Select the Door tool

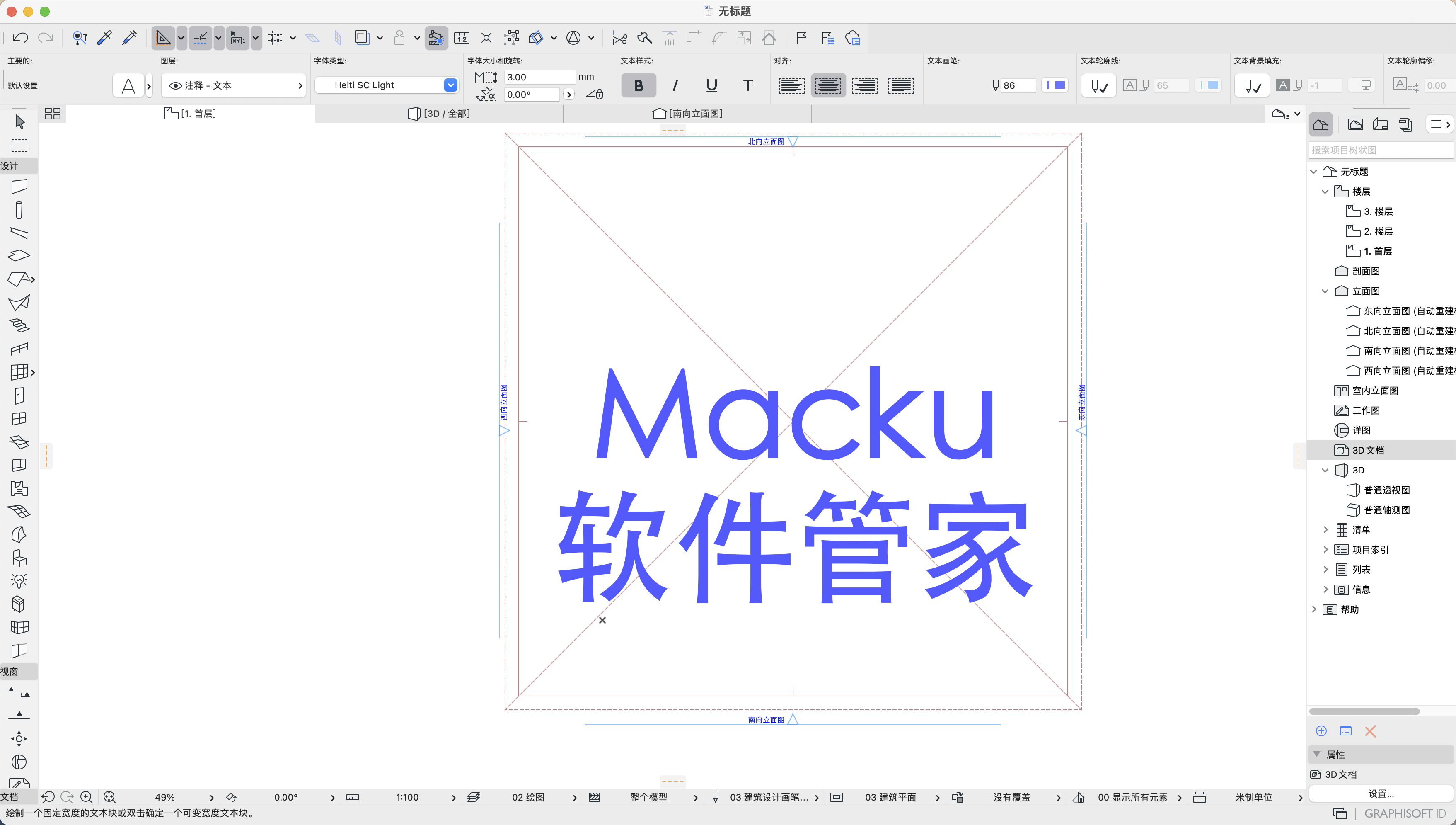coord(19,396)
